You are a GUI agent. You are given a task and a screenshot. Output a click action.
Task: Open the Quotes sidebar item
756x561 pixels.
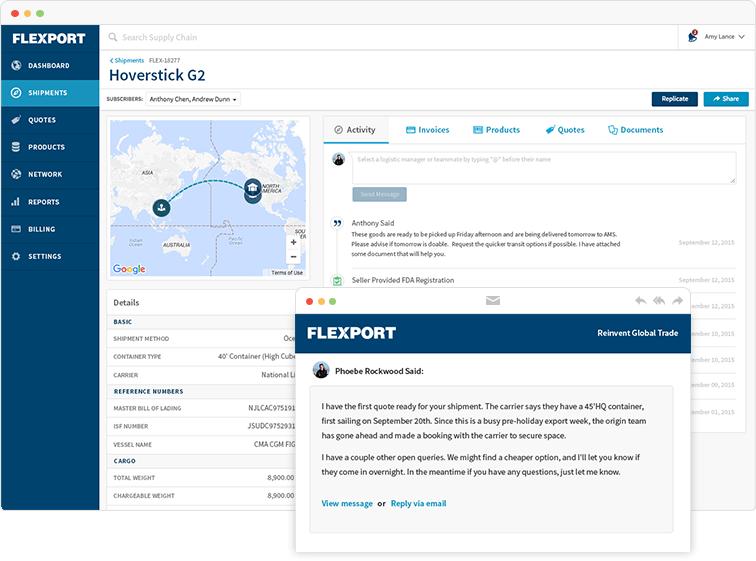click(x=50, y=120)
